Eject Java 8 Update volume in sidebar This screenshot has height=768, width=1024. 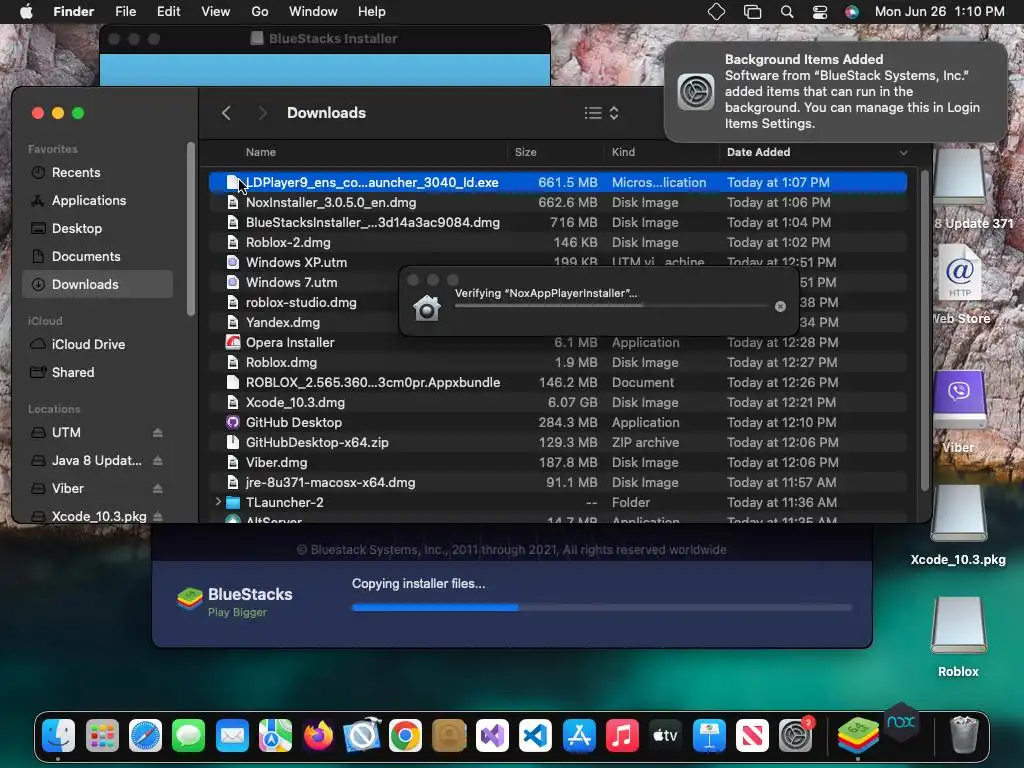[157, 460]
